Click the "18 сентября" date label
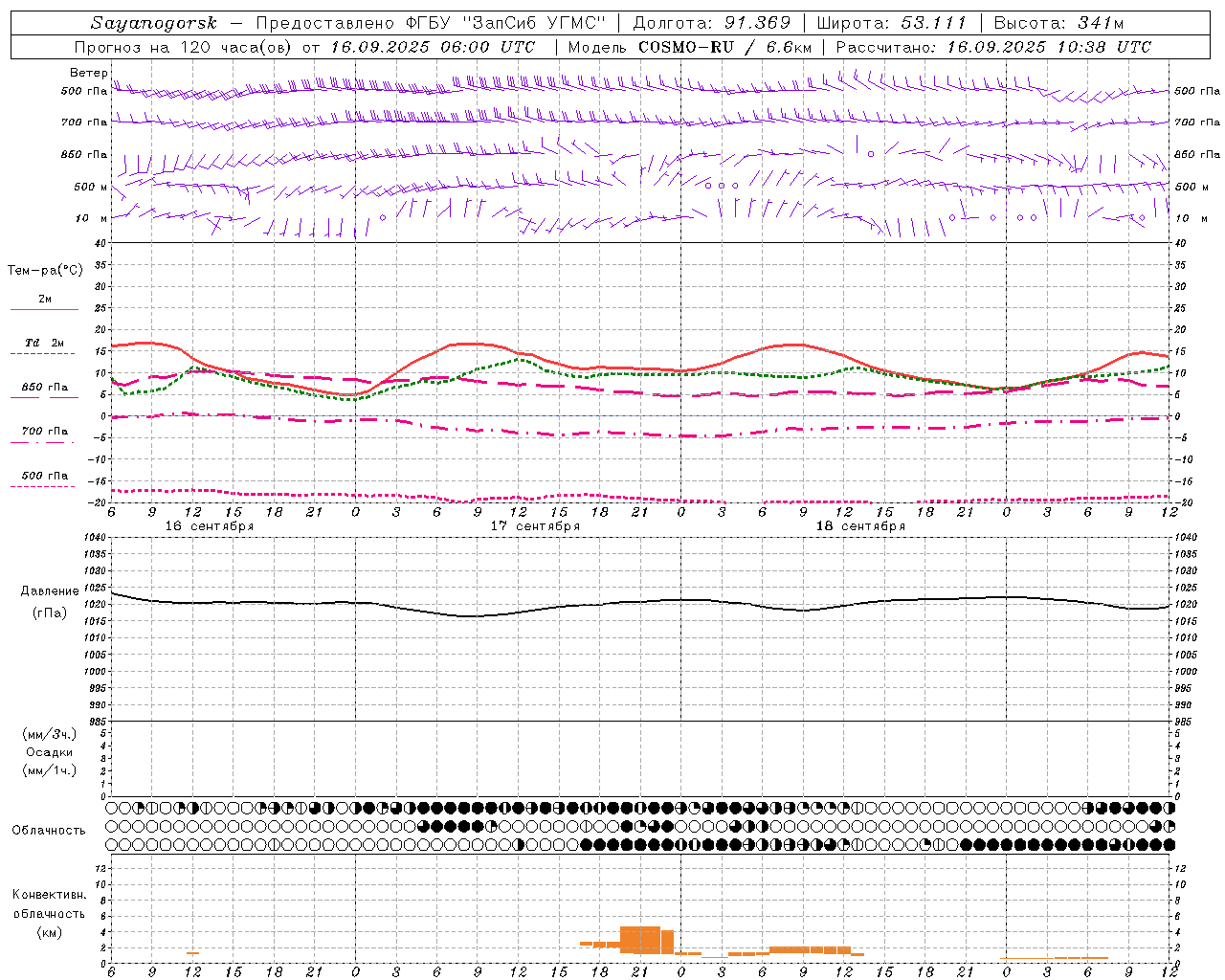The image size is (1225, 980). (x=860, y=526)
